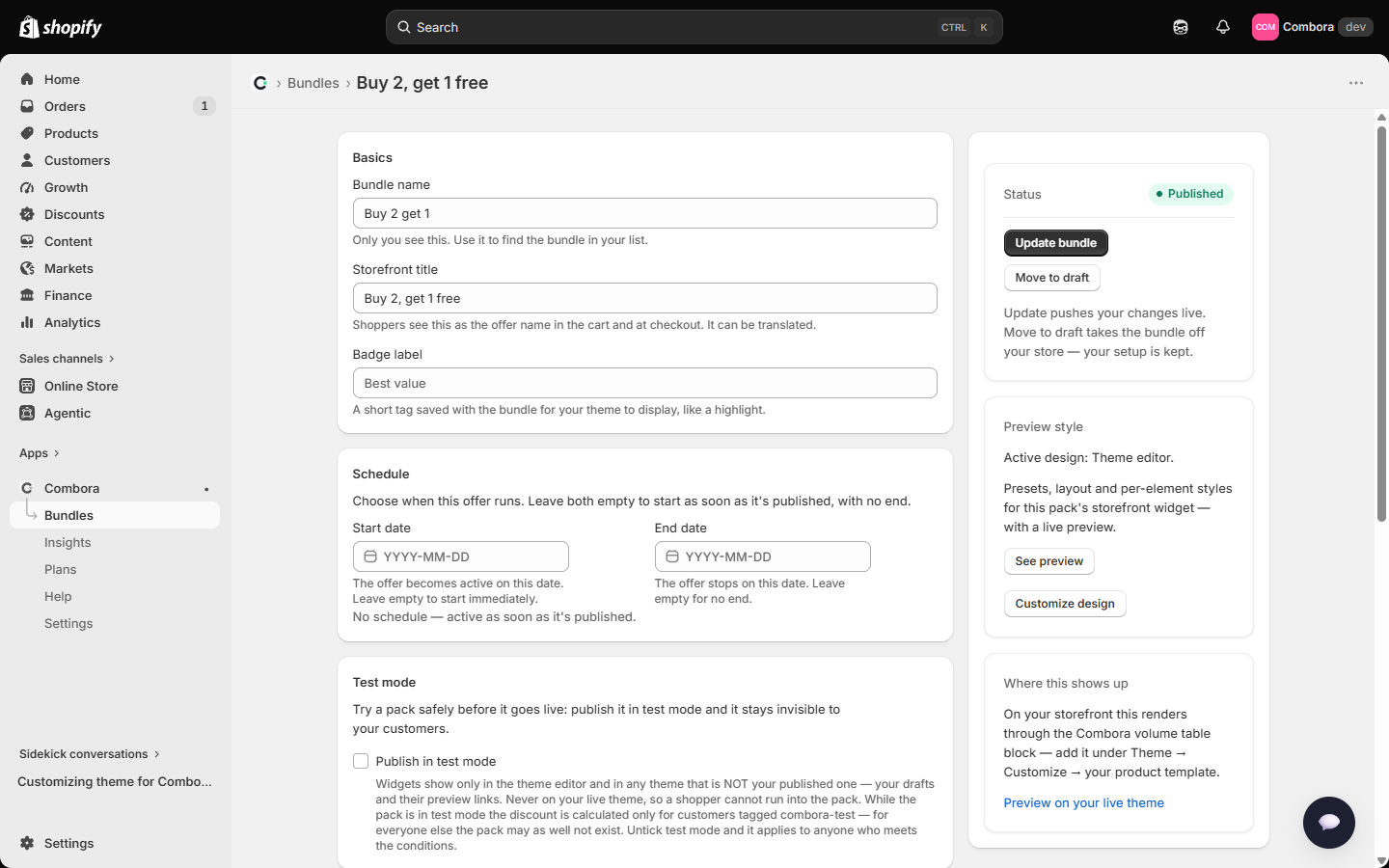
Task: Click Customize design button
Action: pos(1065,604)
